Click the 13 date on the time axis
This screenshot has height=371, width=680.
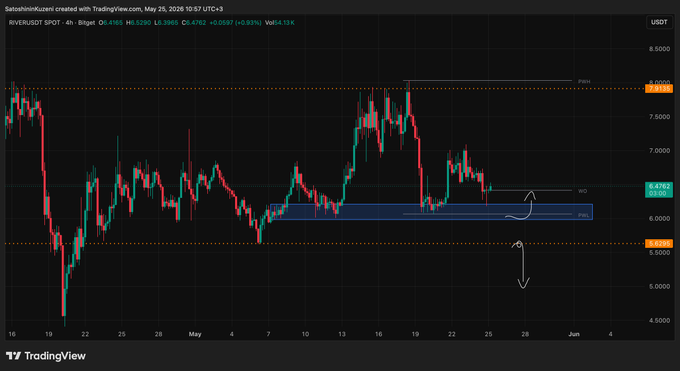point(342,334)
